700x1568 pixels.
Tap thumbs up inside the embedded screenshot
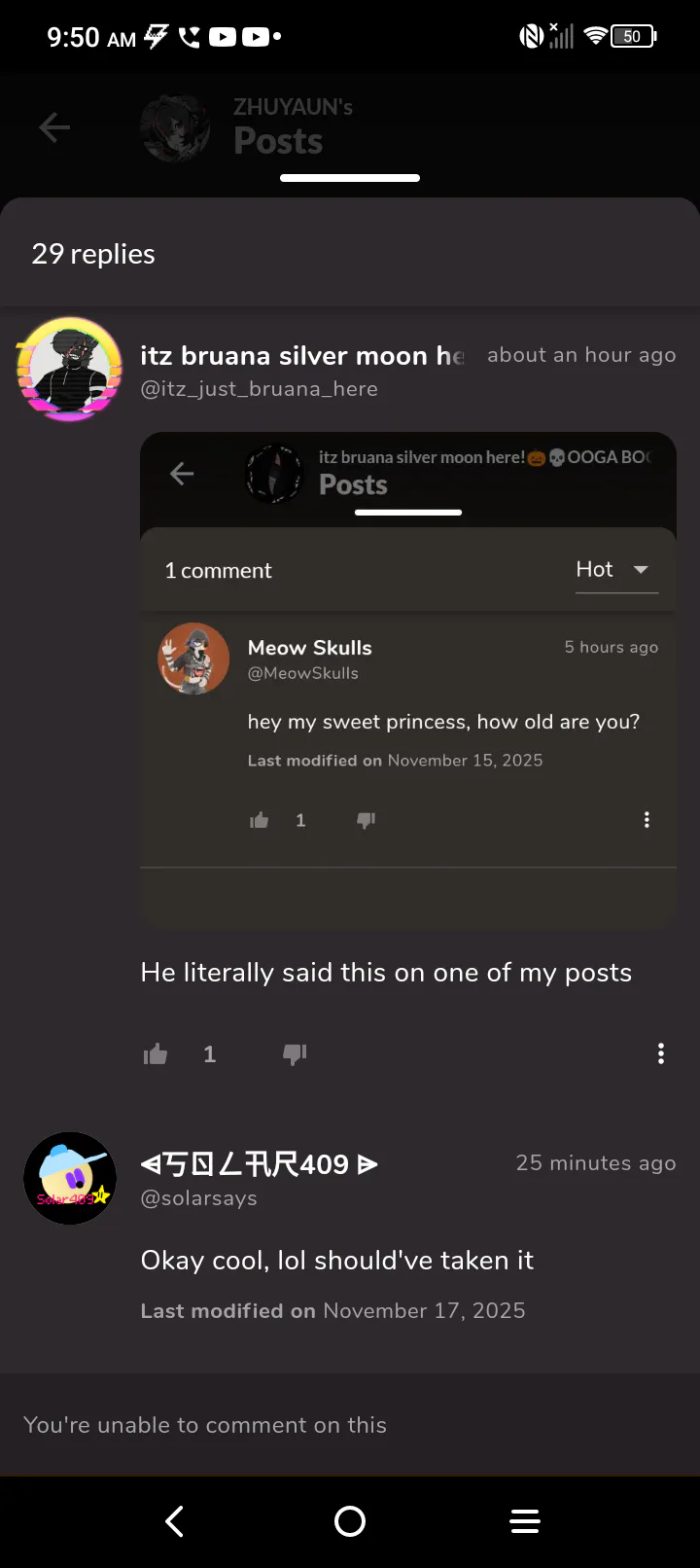pos(260,820)
